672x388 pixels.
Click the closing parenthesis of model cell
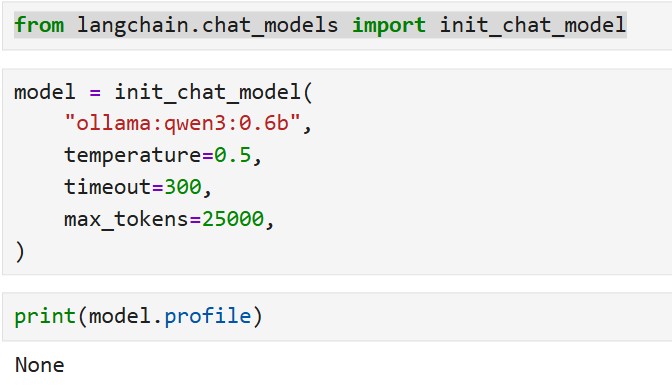(20, 252)
